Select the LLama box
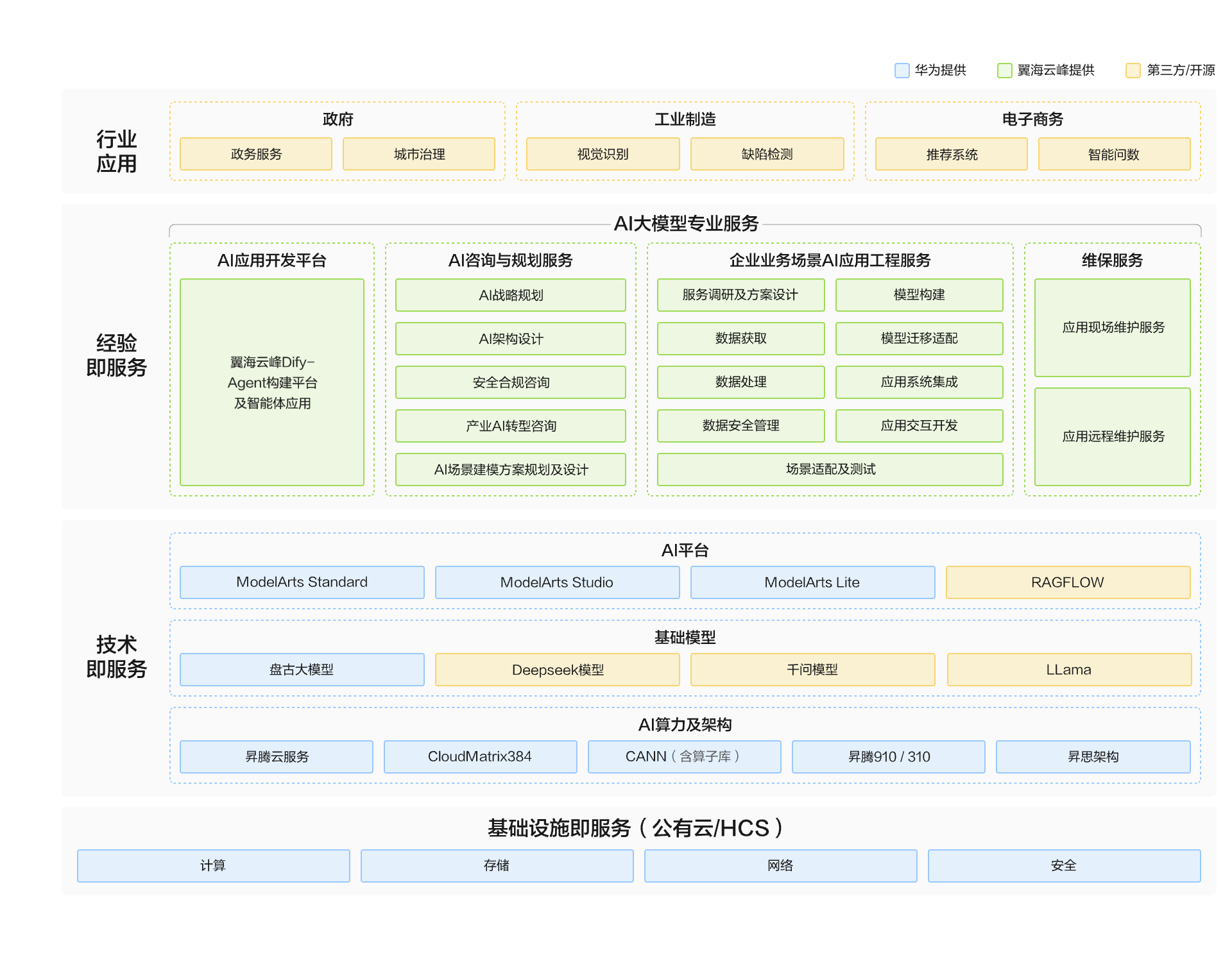 click(x=1070, y=670)
